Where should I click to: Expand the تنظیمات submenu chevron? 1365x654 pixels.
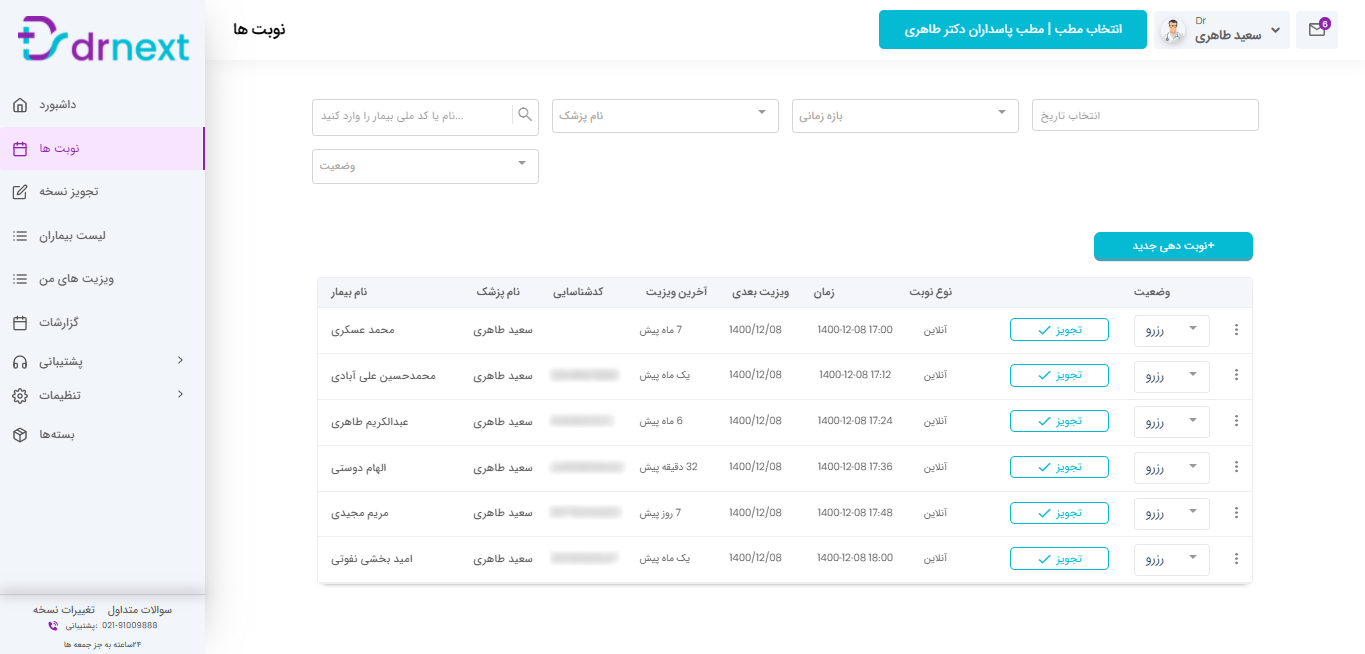[x=180, y=394]
